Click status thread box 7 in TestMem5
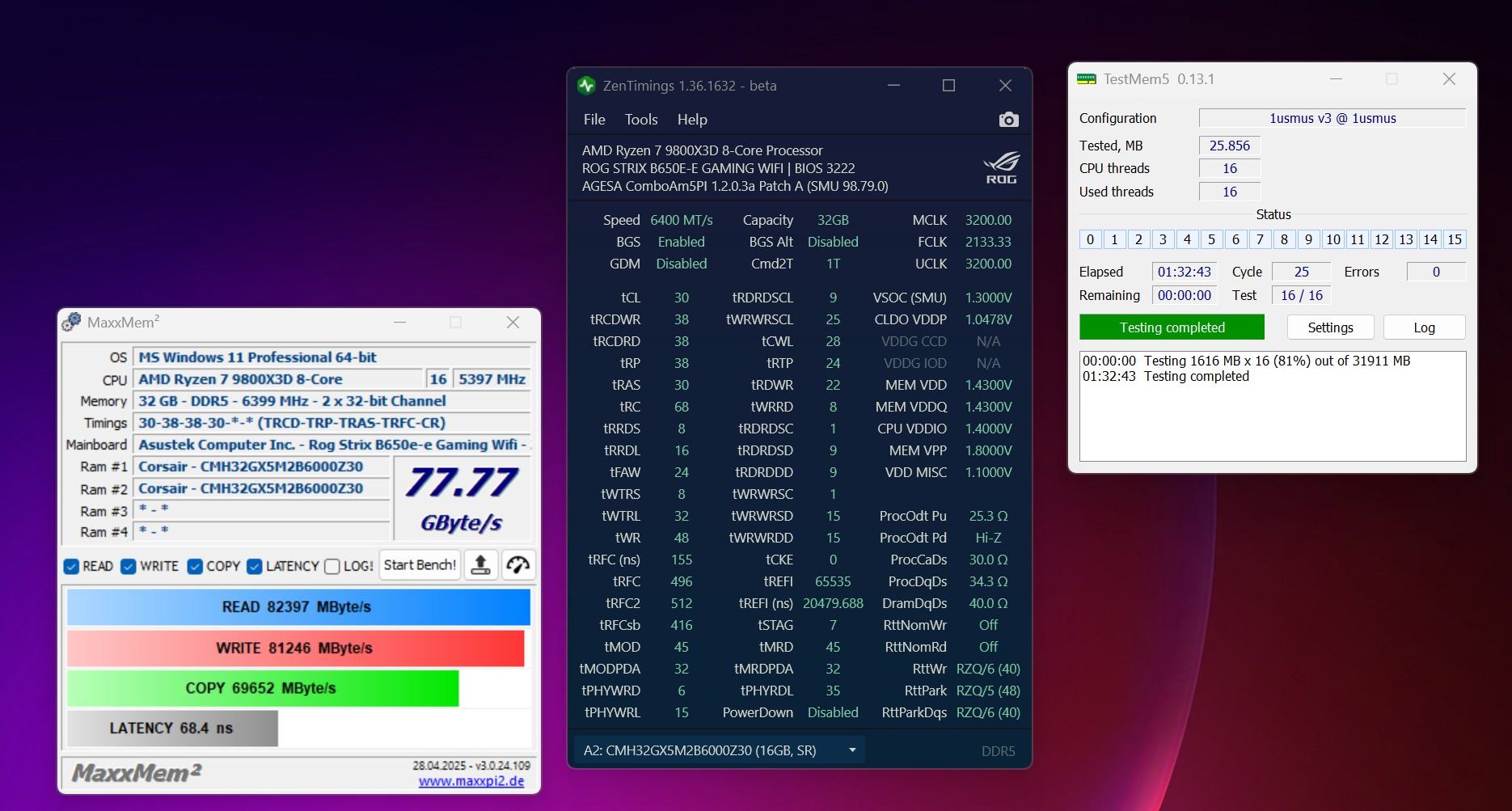Viewport: 1512px width, 811px height. click(x=1260, y=239)
